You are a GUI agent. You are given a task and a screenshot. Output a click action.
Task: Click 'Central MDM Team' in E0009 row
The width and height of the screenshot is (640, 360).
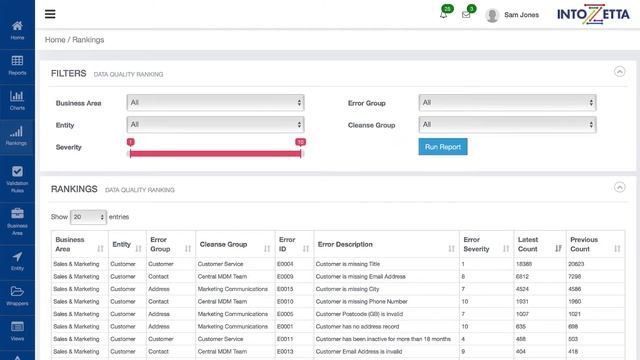tap(222, 276)
